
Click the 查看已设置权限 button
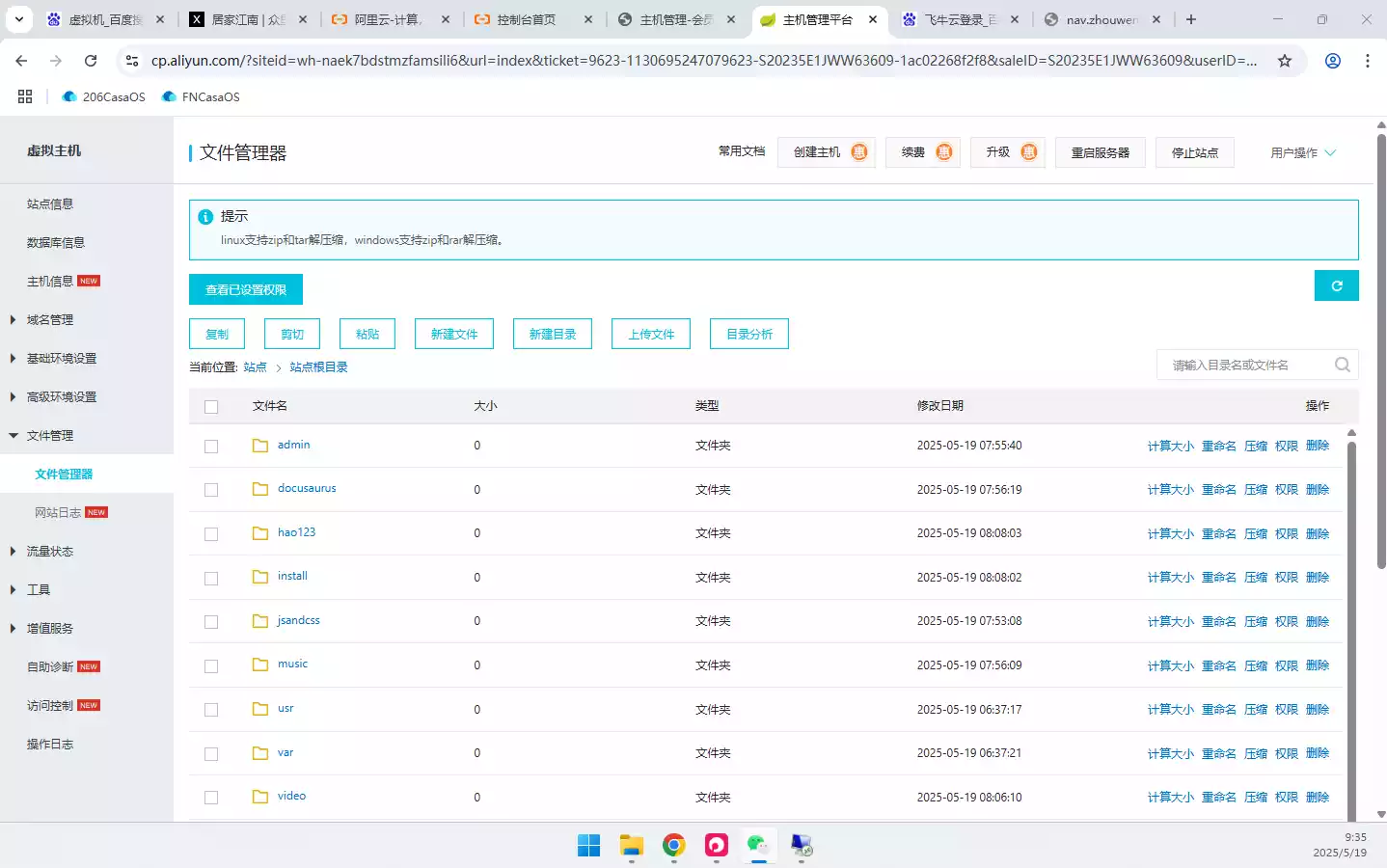pyautogui.click(x=246, y=289)
